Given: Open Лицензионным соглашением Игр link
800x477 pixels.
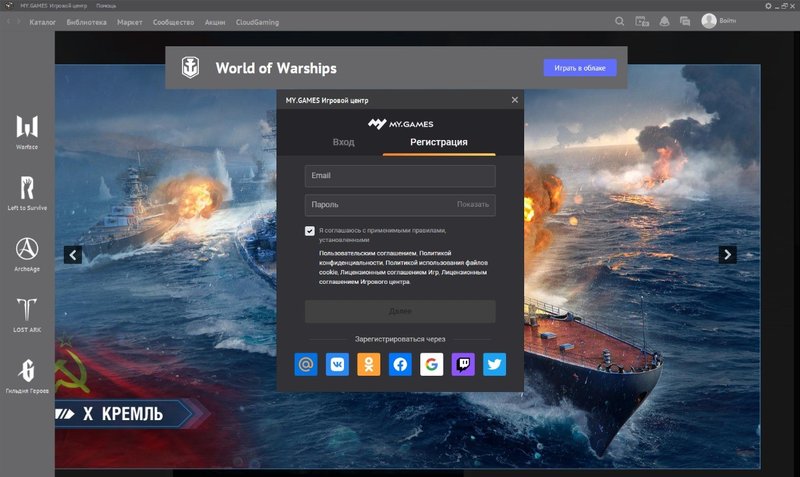Looking at the screenshot, I should 389,272.
